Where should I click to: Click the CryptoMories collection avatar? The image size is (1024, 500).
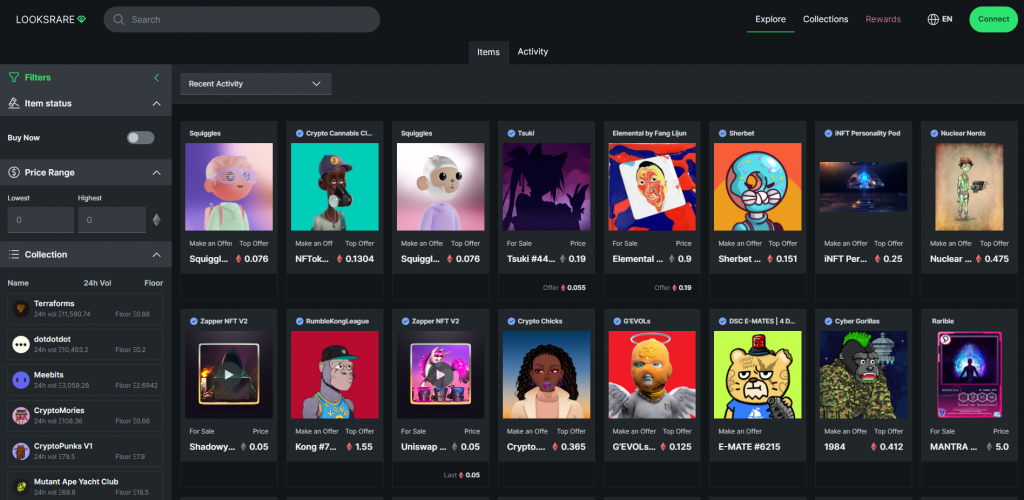(x=21, y=415)
